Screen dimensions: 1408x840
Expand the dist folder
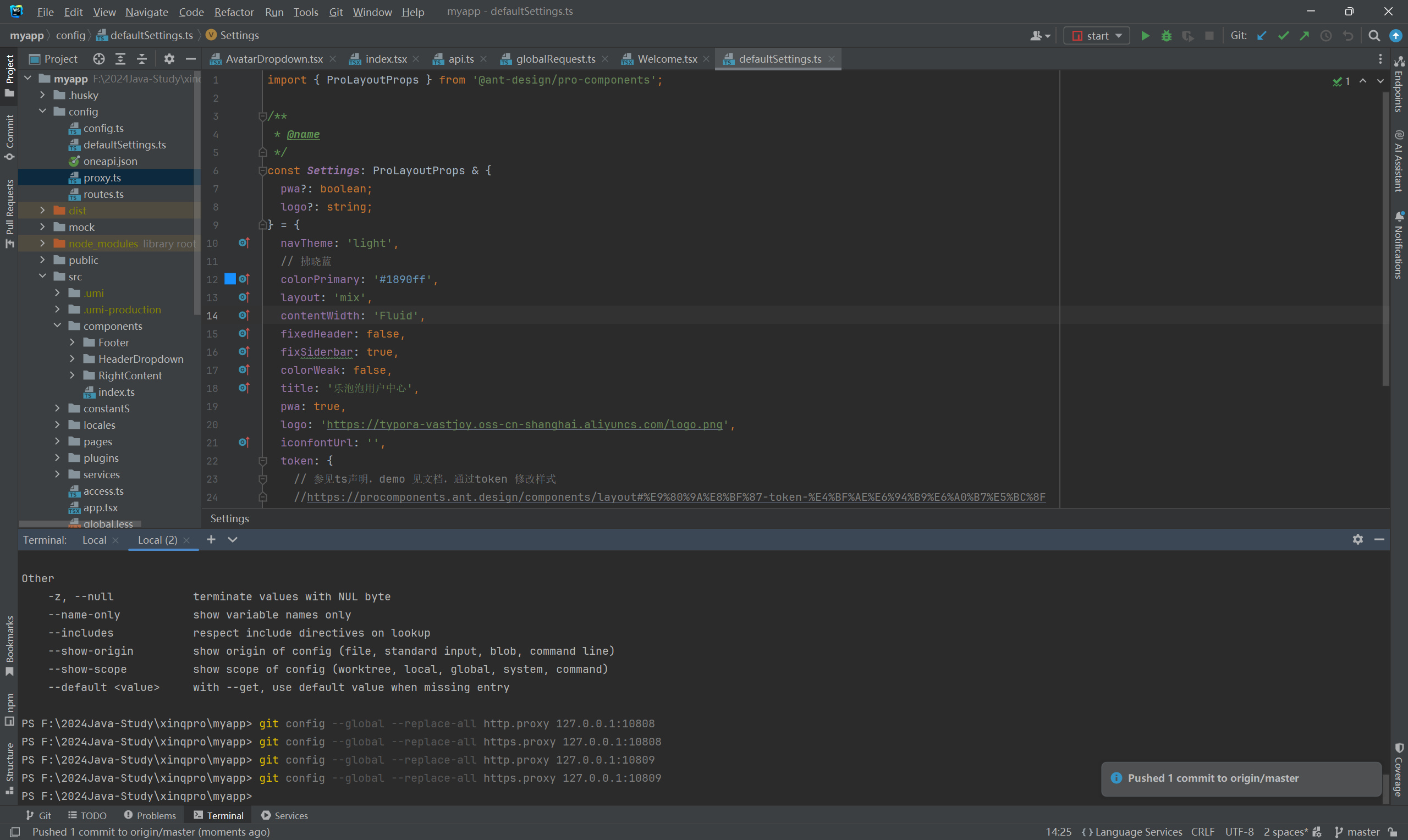pos(42,211)
